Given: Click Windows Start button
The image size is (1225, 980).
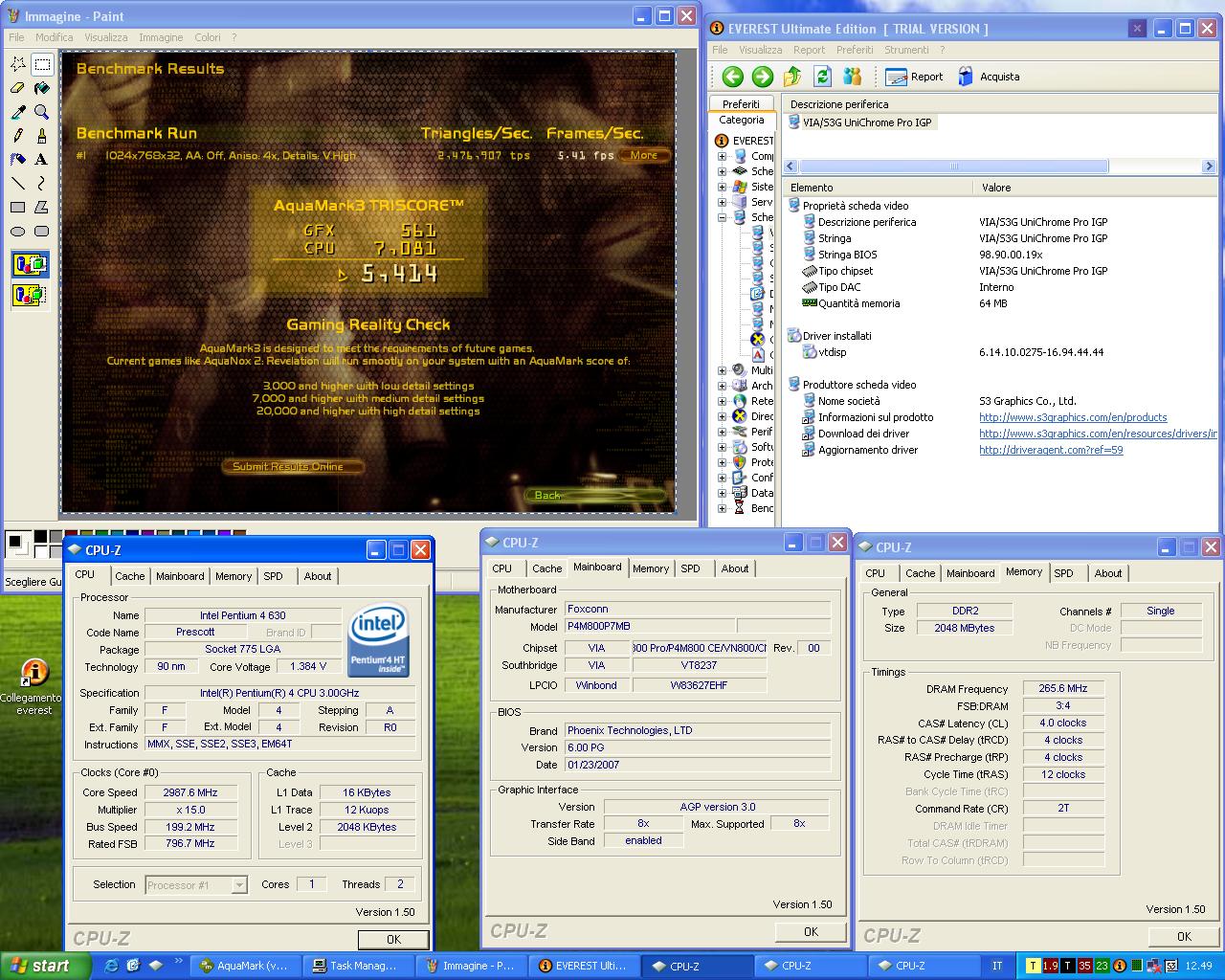Looking at the screenshot, I should (45, 966).
